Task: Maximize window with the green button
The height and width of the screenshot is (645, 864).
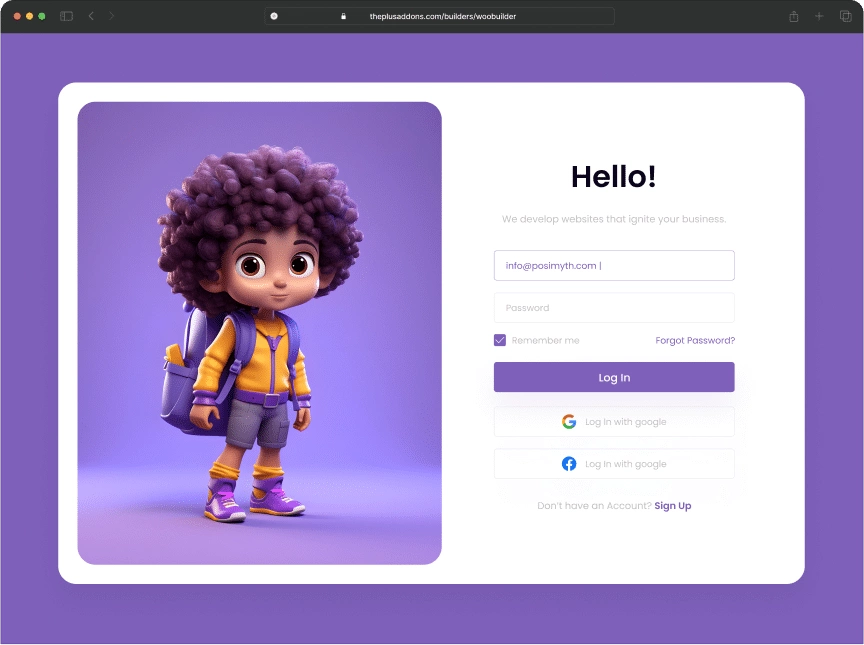Action: coord(41,17)
